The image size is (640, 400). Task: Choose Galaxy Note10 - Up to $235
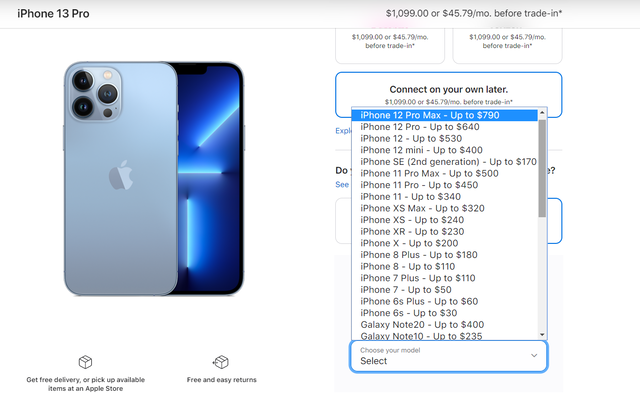tap(444, 336)
